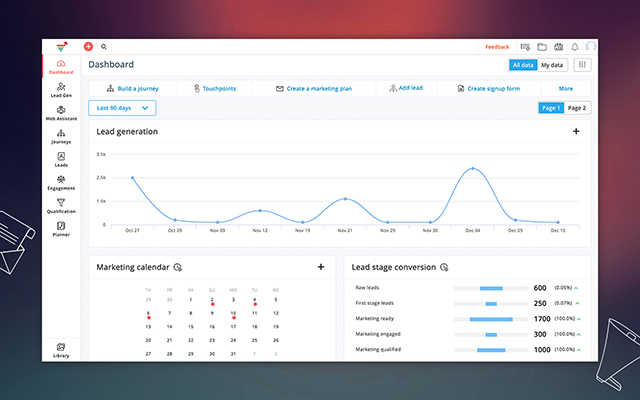Open Library in the sidebar

pyautogui.click(x=61, y=351)
